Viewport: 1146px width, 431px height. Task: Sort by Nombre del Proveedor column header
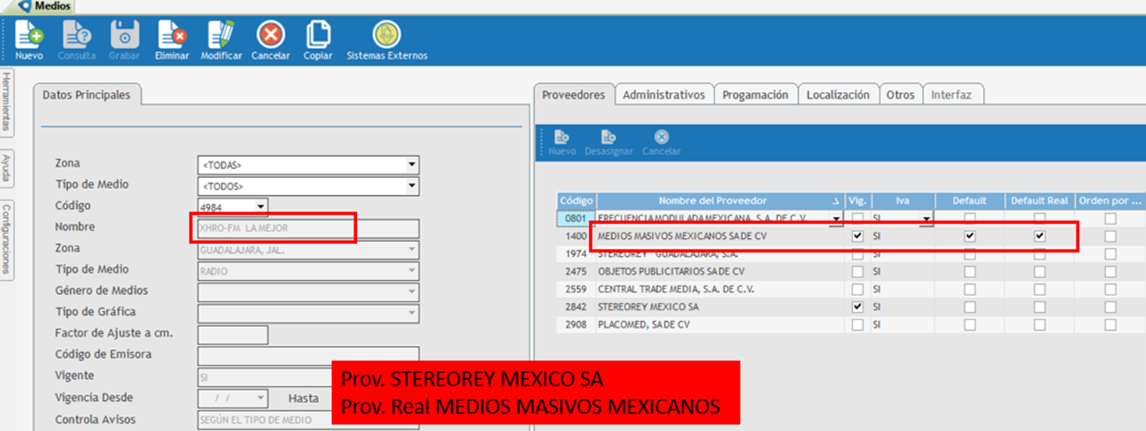click(721, 200)
